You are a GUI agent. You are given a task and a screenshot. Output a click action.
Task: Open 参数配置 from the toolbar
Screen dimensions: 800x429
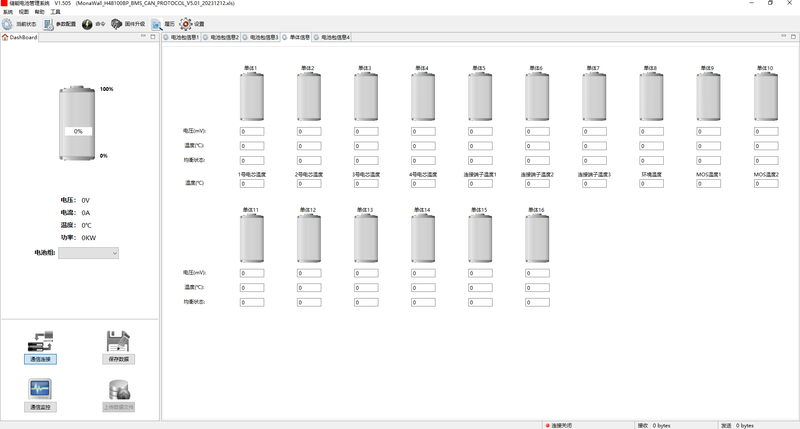(x=47, y=24)
